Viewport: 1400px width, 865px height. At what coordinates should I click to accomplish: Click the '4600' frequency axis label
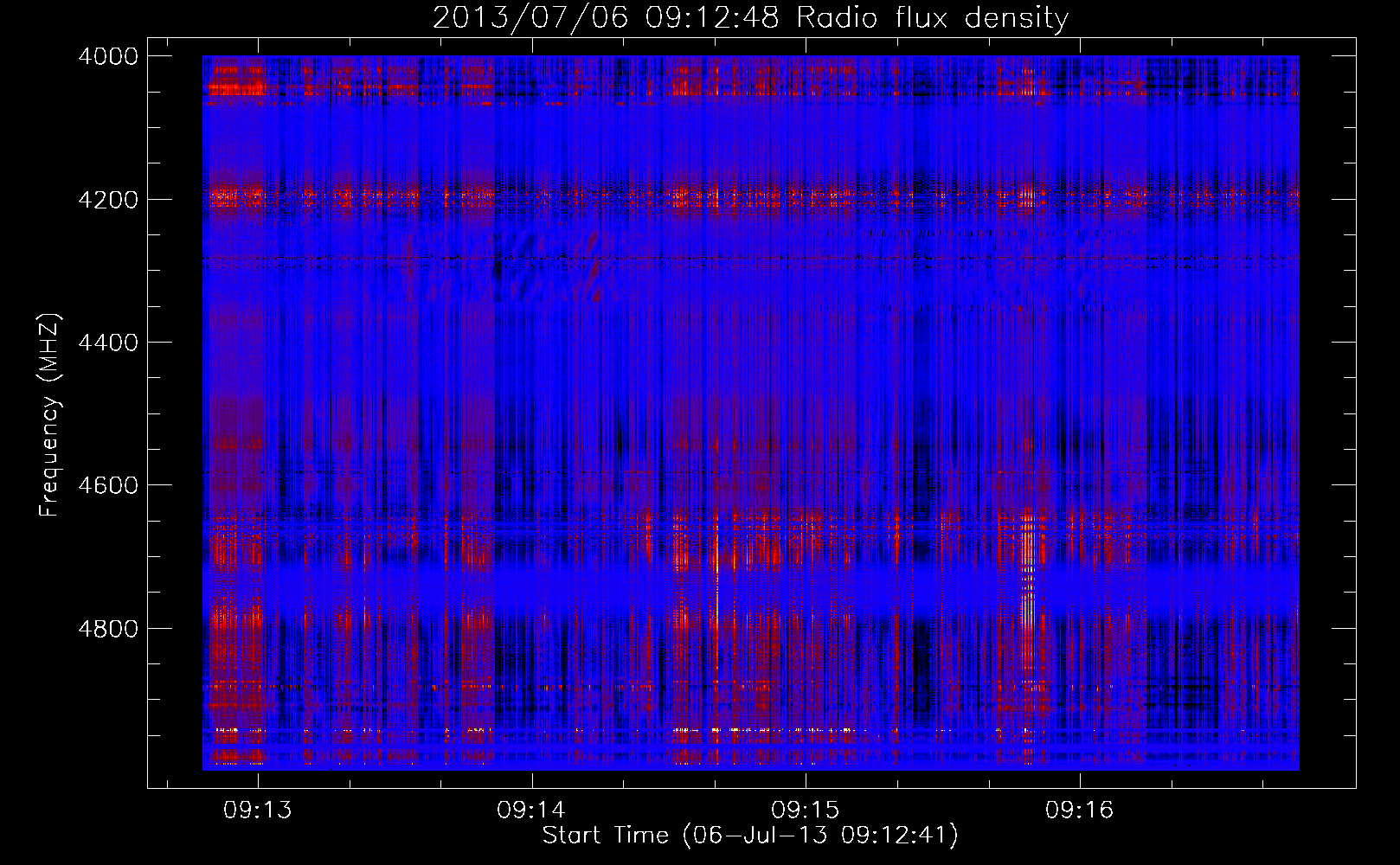108,485
